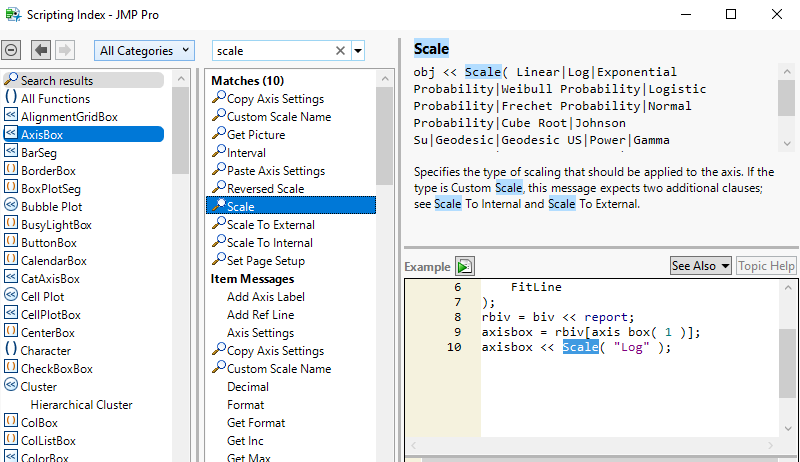
Task: Click the CellPlotBox object icon
Action: (x=11, y=313)
